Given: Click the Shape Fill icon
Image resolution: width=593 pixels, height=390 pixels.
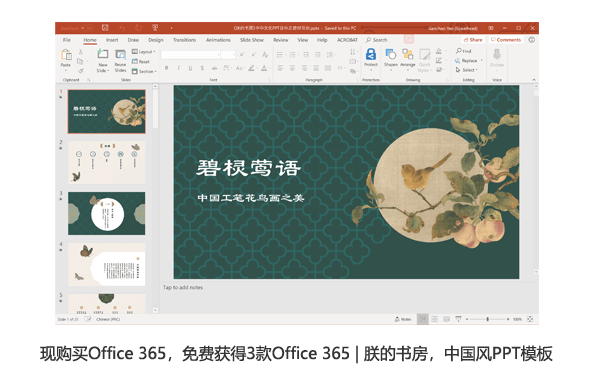Looking at the screenshot, I should click(x=439, y=51).
